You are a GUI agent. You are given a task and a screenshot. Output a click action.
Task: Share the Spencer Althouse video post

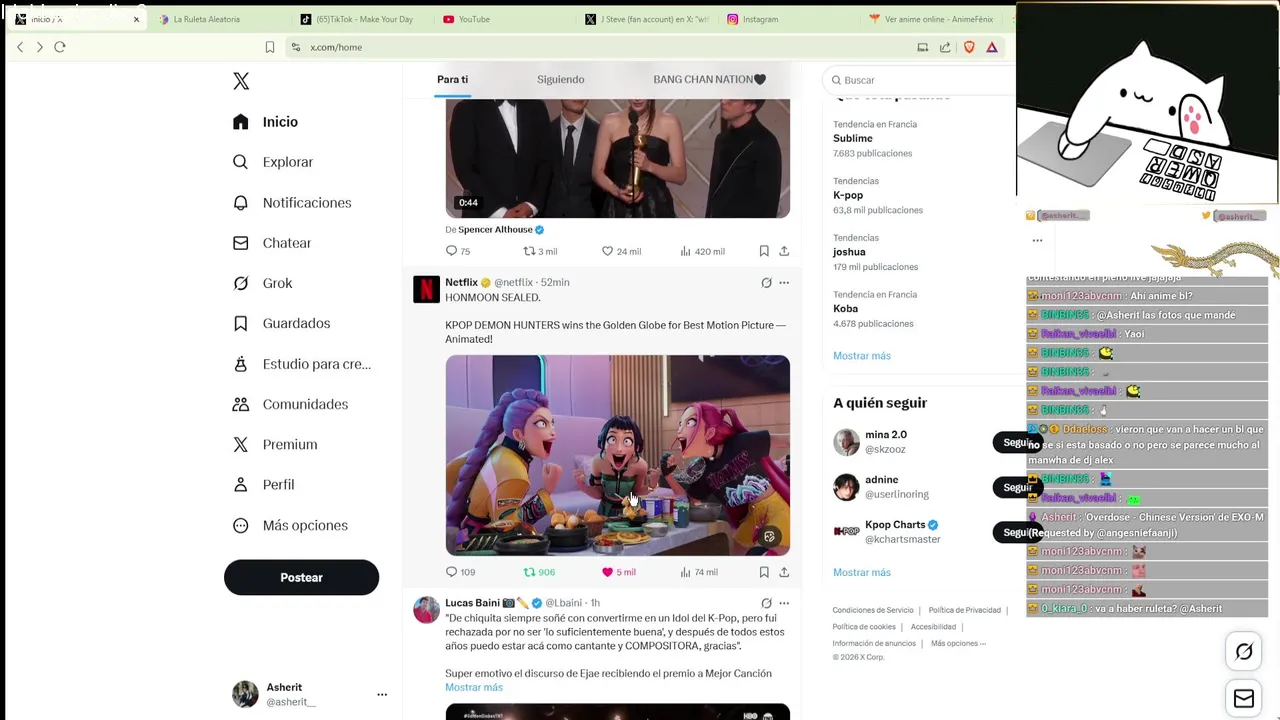click(x=784, y=251)
